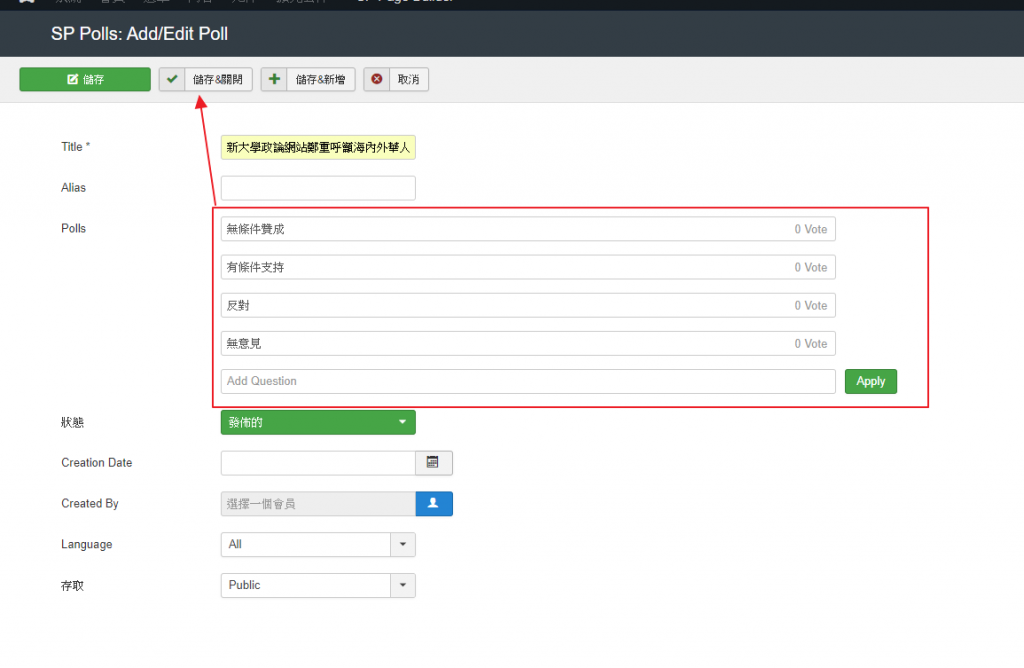The image size is (1024, 668).
Task: Click the empty Alias field
Action: pyautogui.click(x=317, y=188)
